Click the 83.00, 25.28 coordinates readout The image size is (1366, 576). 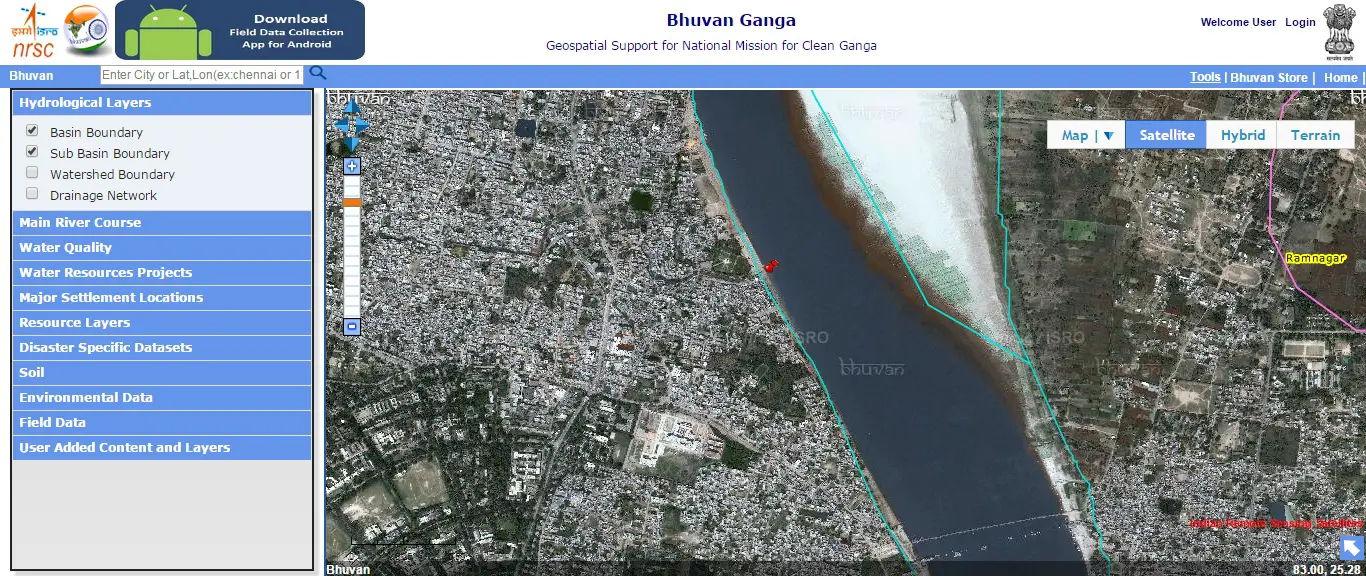point(1328,569)
